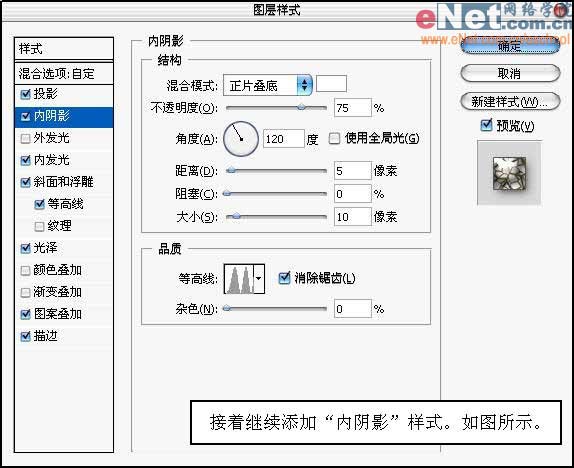This screenshot has width=574, height=468.
Task: Toggle the 内发光 inner glow checkbox
Action: tap(25, 160)
